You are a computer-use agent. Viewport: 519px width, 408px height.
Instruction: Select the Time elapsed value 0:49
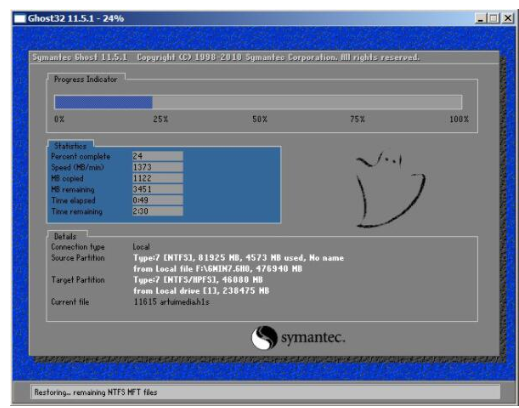click(x=157, y=200)
